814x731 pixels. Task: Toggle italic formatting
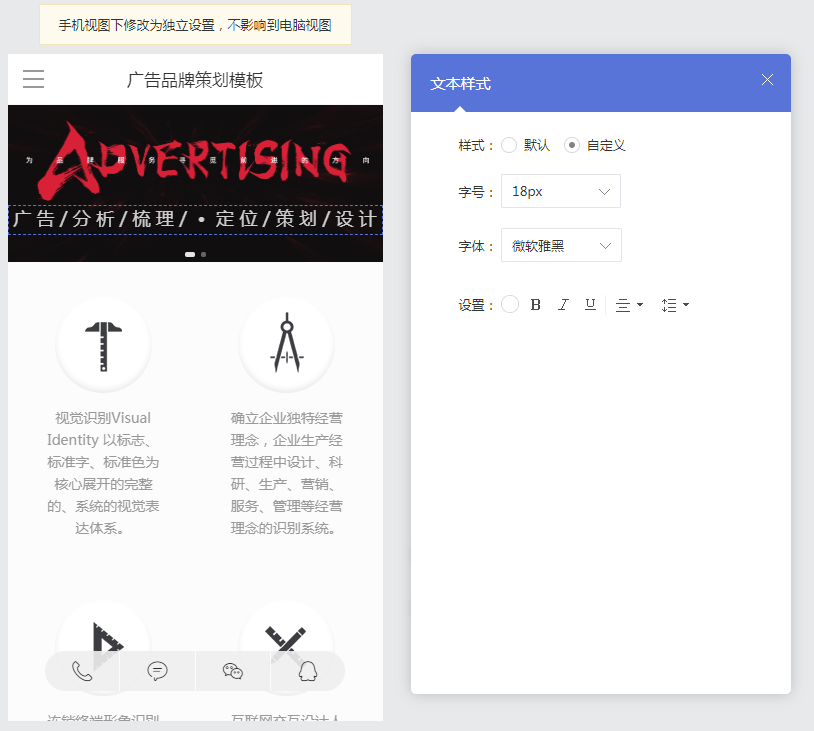coord(563,305)
